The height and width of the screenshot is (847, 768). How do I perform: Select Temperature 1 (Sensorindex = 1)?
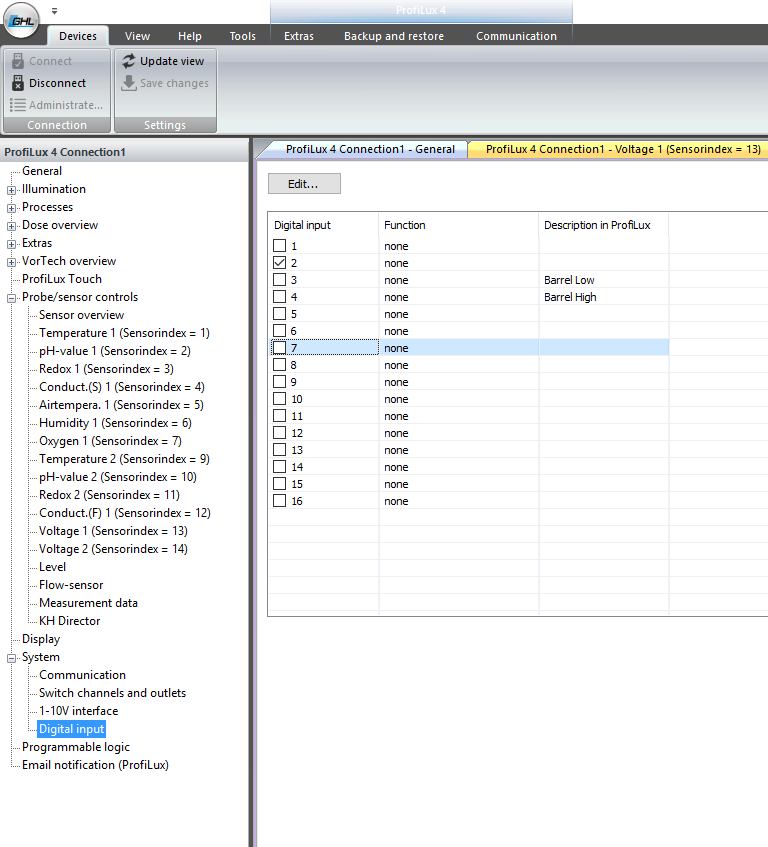point(124,333)
